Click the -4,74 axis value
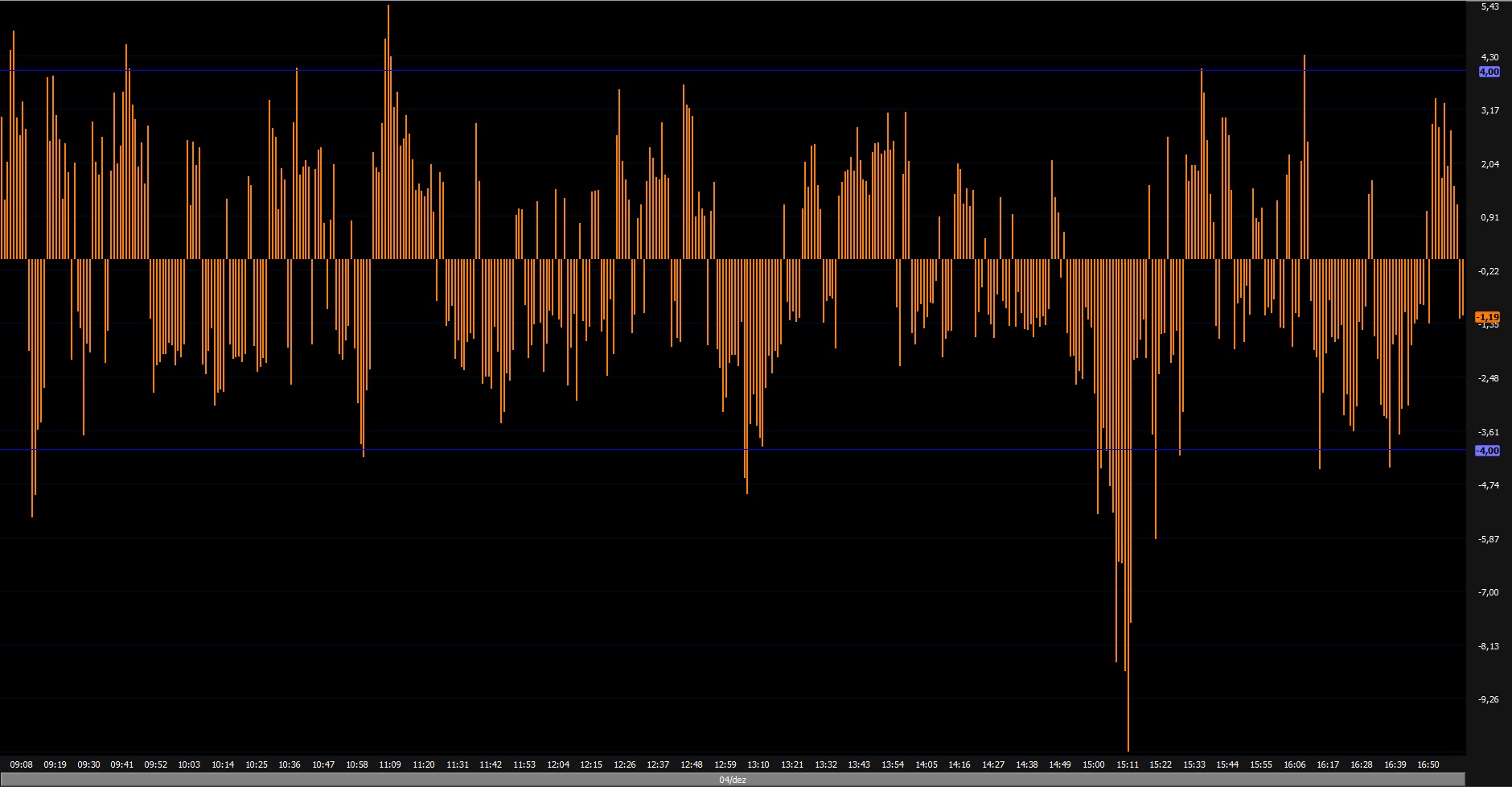Viewport: 1512px width, 787px height. pyautogui.click(x=1488, y=485)
